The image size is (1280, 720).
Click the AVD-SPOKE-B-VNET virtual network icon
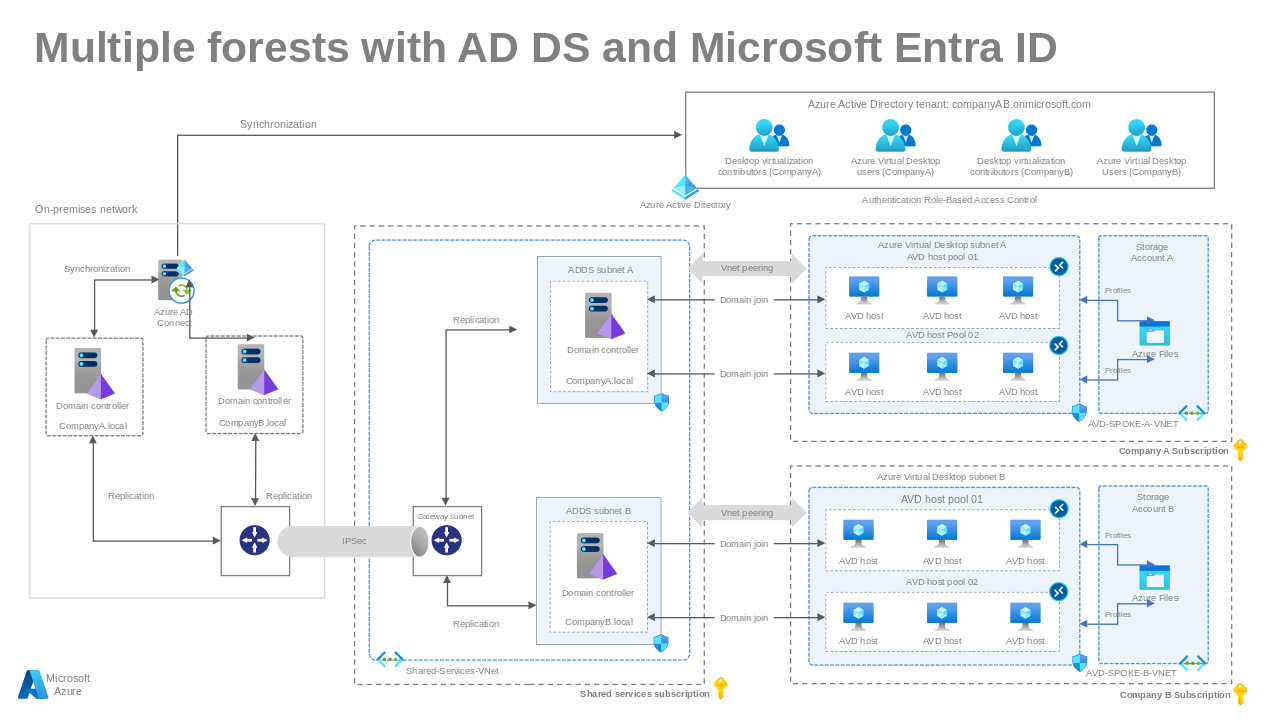click(1192, 663)
